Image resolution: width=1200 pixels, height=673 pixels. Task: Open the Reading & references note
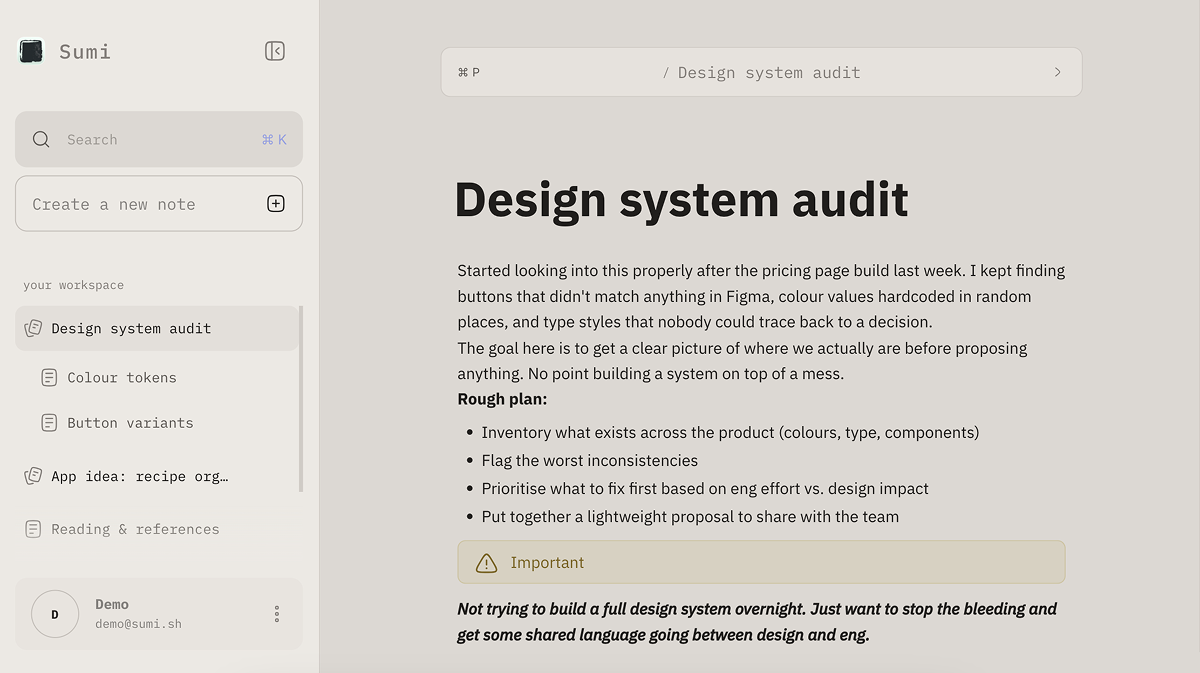[135, 529]
